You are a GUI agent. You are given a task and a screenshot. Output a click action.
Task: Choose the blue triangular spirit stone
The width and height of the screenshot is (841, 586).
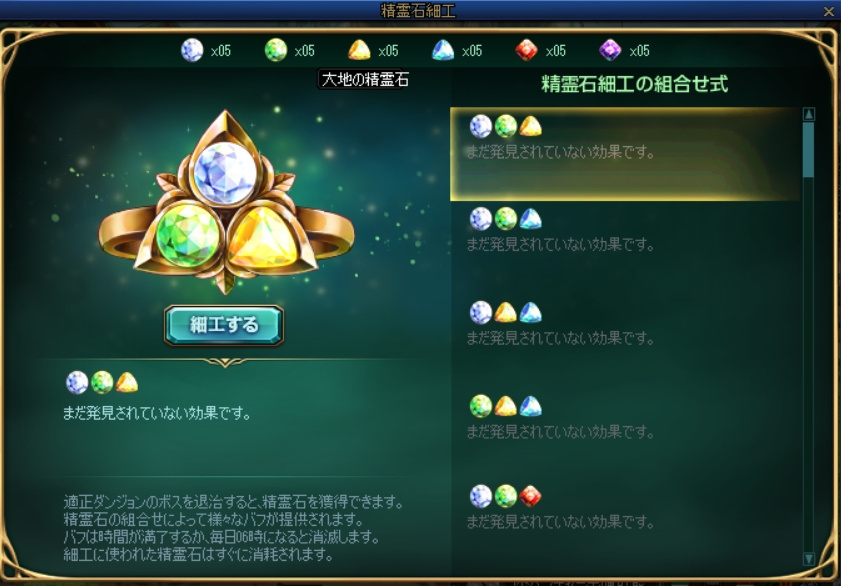pyautogui.click(x=443, y=50)
